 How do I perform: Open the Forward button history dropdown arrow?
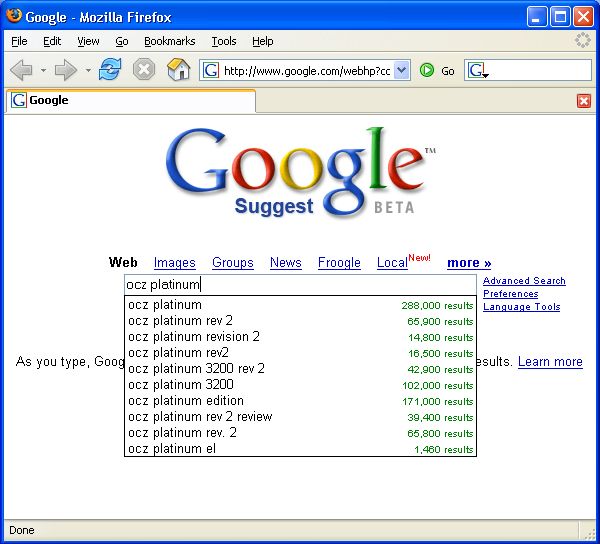tap(88, 70)
